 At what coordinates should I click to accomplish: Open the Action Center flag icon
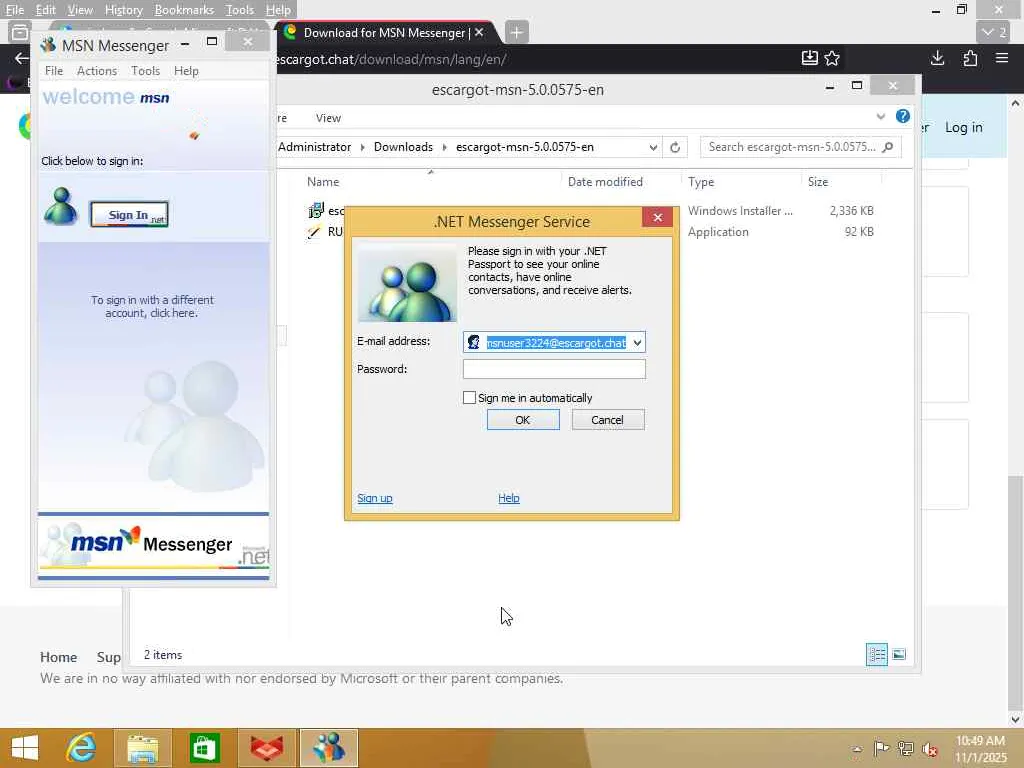tap(880, 748)
